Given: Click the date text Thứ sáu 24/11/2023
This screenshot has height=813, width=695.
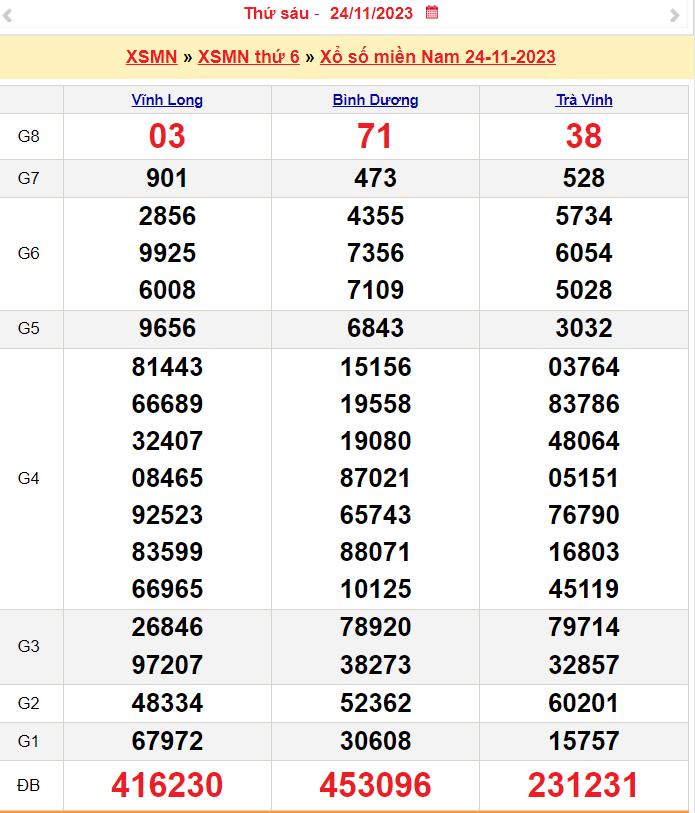Looking at the screenshot, I should pyautogui.click(x=330, y=14).
